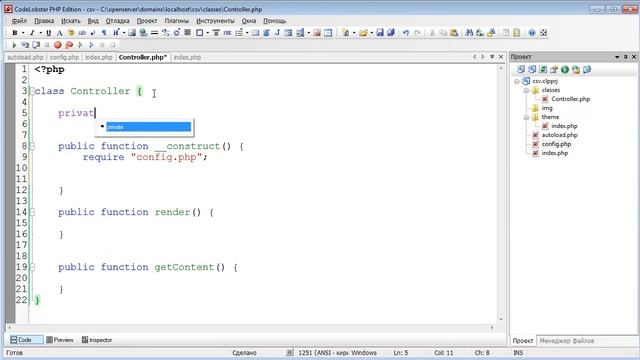Screen dimensions: 640x360
Task: Open dropdown arrow beside Open folder icon
Action: [371, 33]
